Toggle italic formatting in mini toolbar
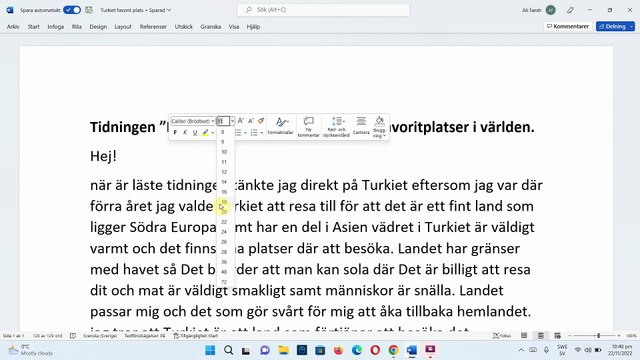 point(185,133)
